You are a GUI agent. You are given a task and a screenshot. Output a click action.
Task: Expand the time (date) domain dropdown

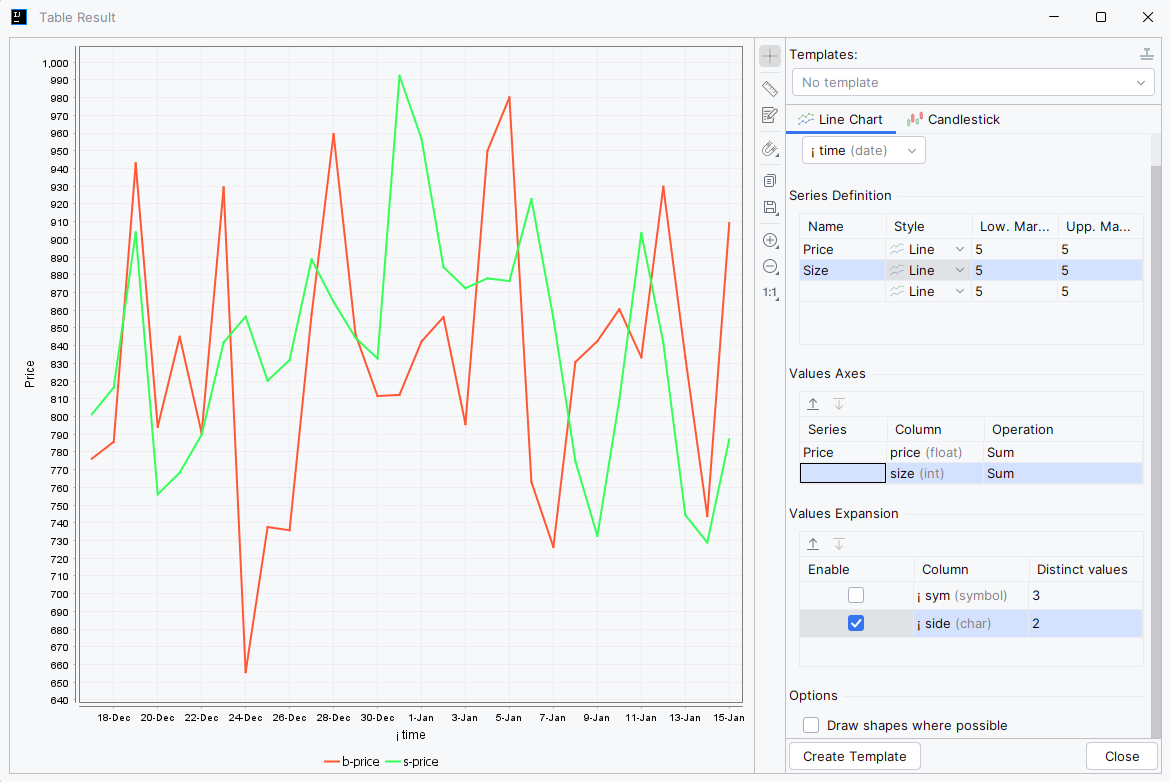point(863,151)
